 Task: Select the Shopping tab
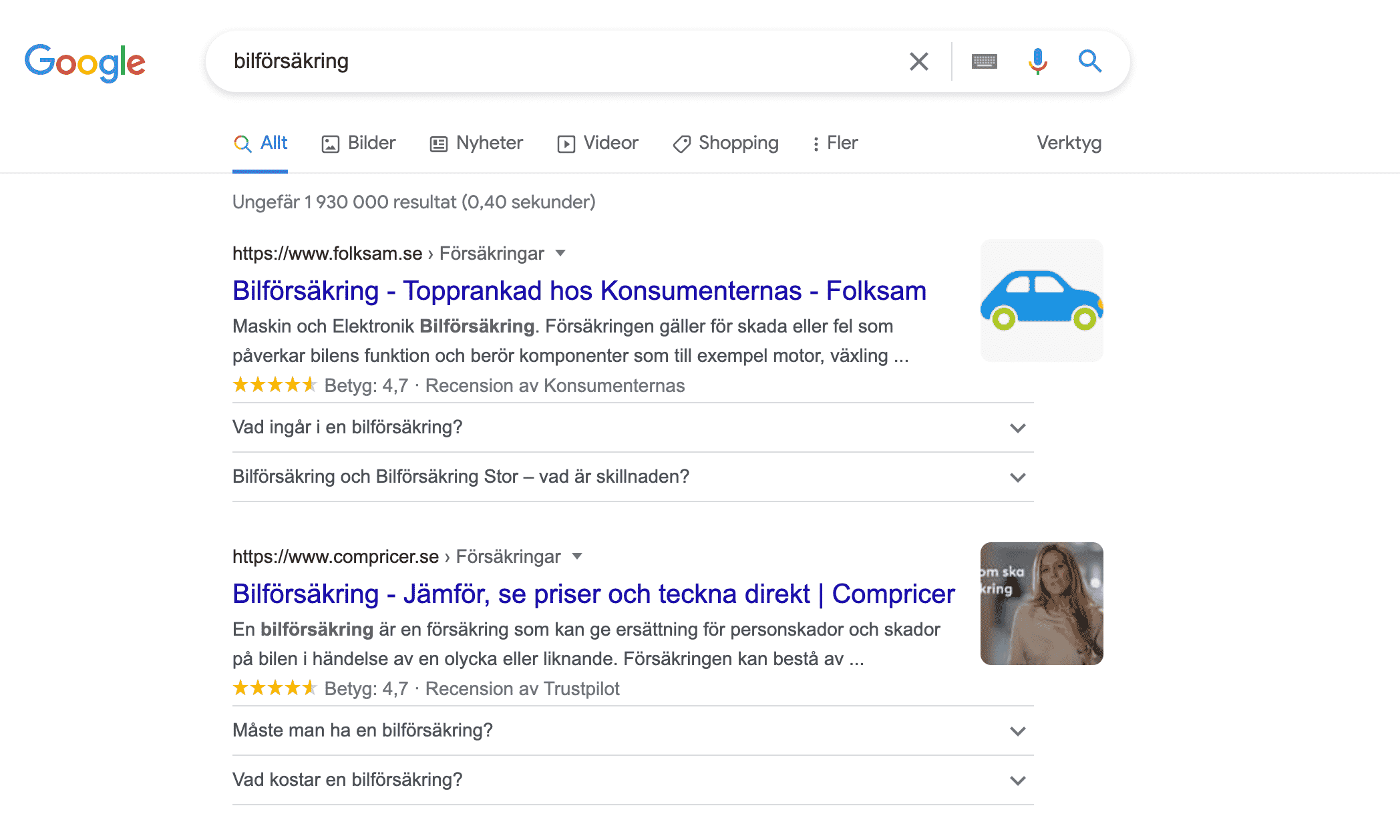pyautogui.click(x=725, y=143)
